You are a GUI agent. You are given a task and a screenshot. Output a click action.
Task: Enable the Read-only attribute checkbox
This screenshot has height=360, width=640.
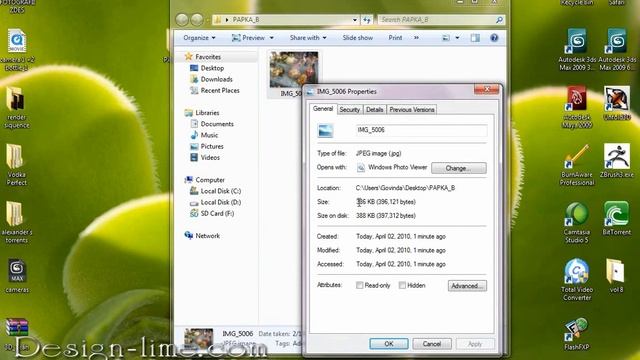pos(360,285)
